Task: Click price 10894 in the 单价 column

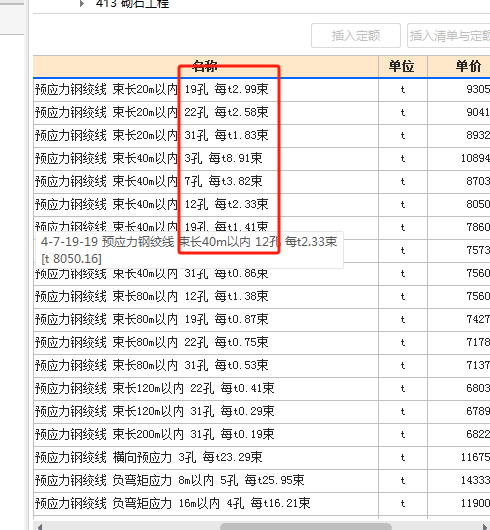Action: (475, 159)
